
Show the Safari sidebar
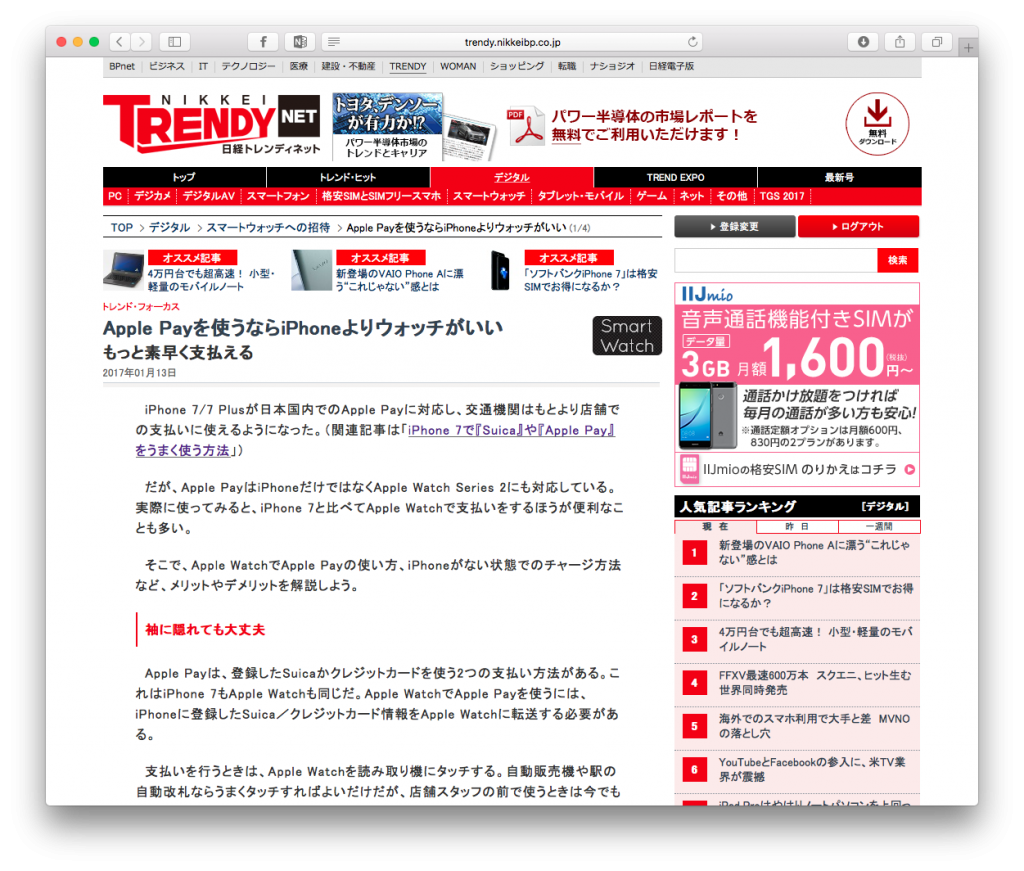pos(174,42)
